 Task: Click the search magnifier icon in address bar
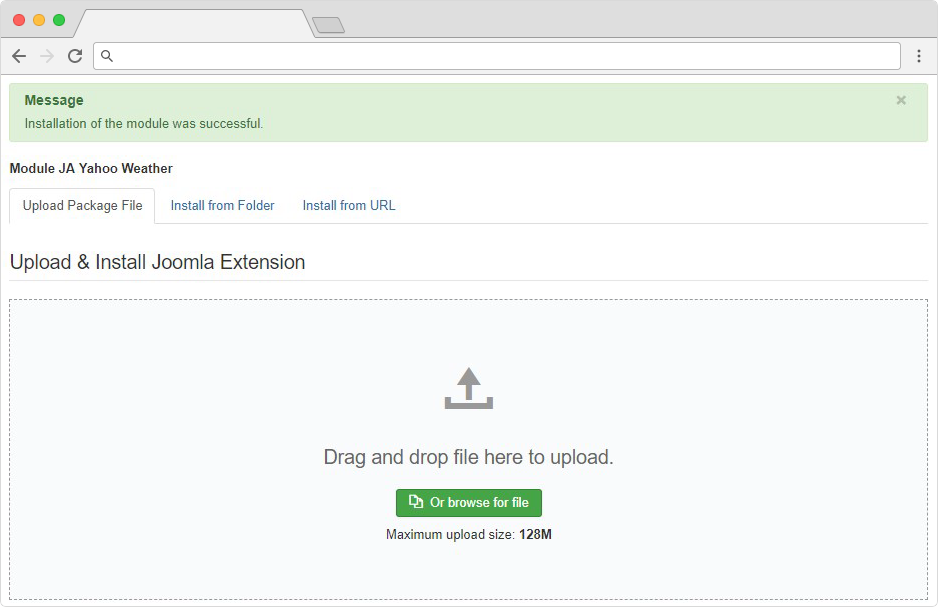click(x=106, y=56)
